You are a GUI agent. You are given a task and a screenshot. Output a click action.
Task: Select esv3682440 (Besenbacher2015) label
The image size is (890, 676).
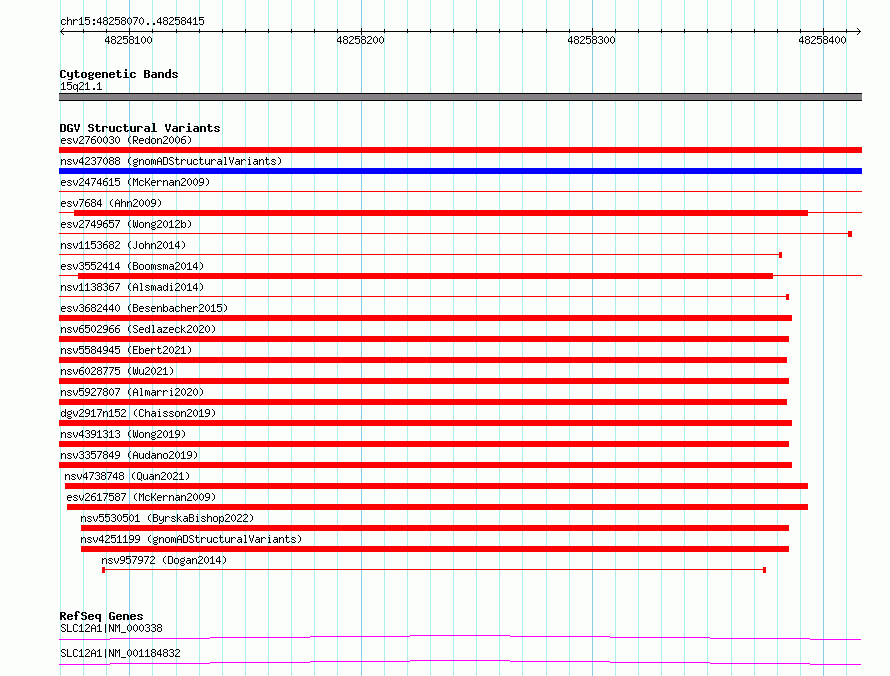pyautogui.click(x=144, y=308)
